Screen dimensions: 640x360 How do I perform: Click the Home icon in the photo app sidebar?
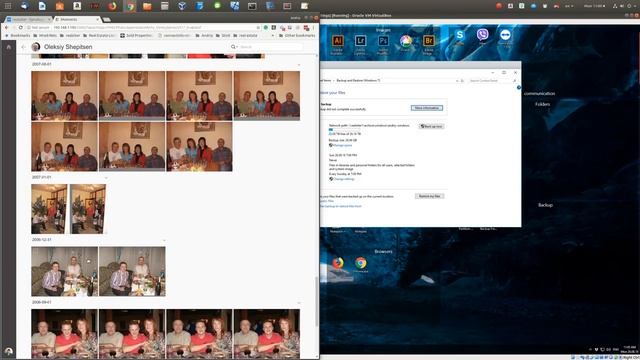pyautogui.click(x=9, y=47)
